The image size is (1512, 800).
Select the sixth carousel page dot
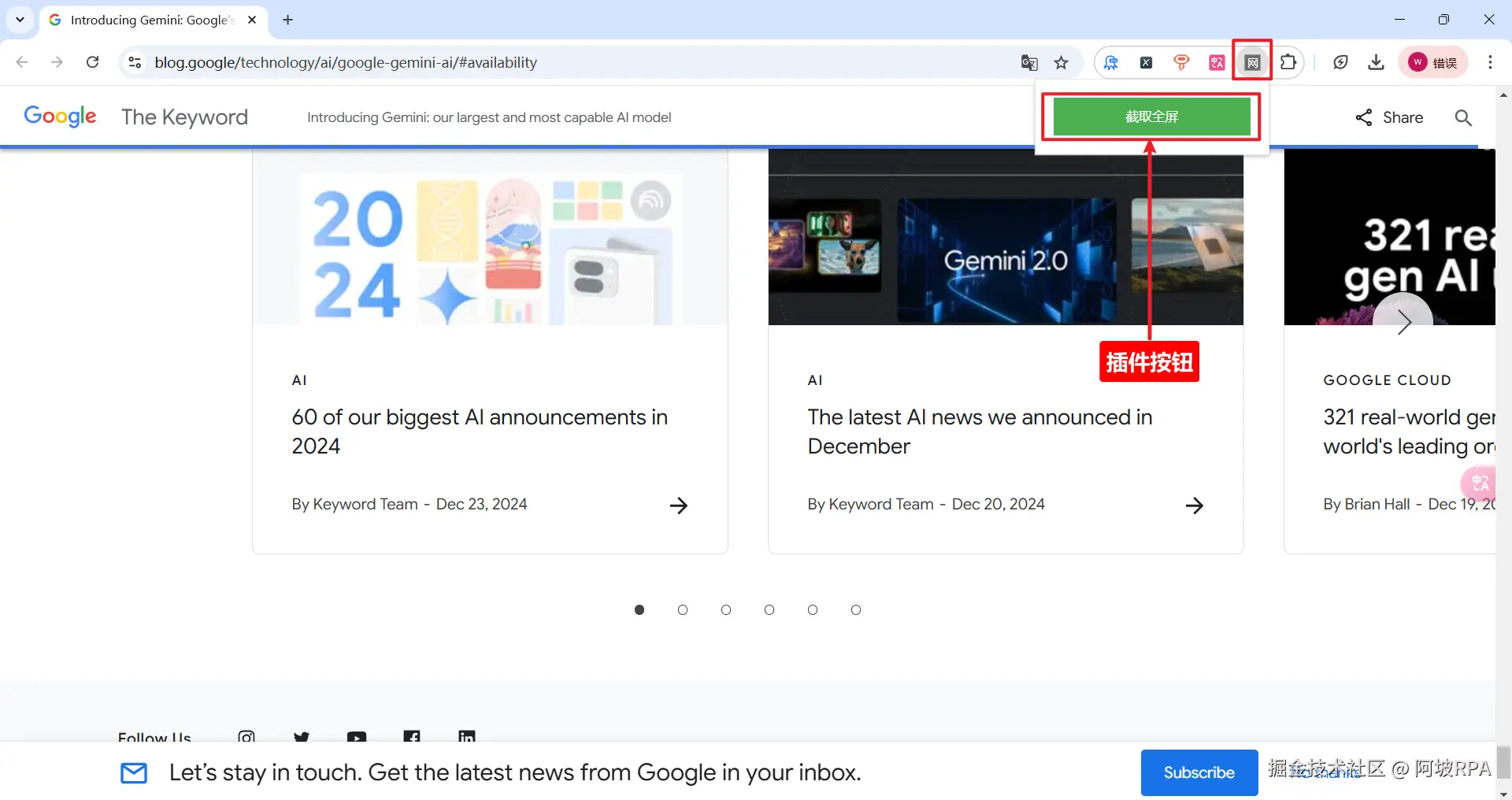[x=856, y=609]
